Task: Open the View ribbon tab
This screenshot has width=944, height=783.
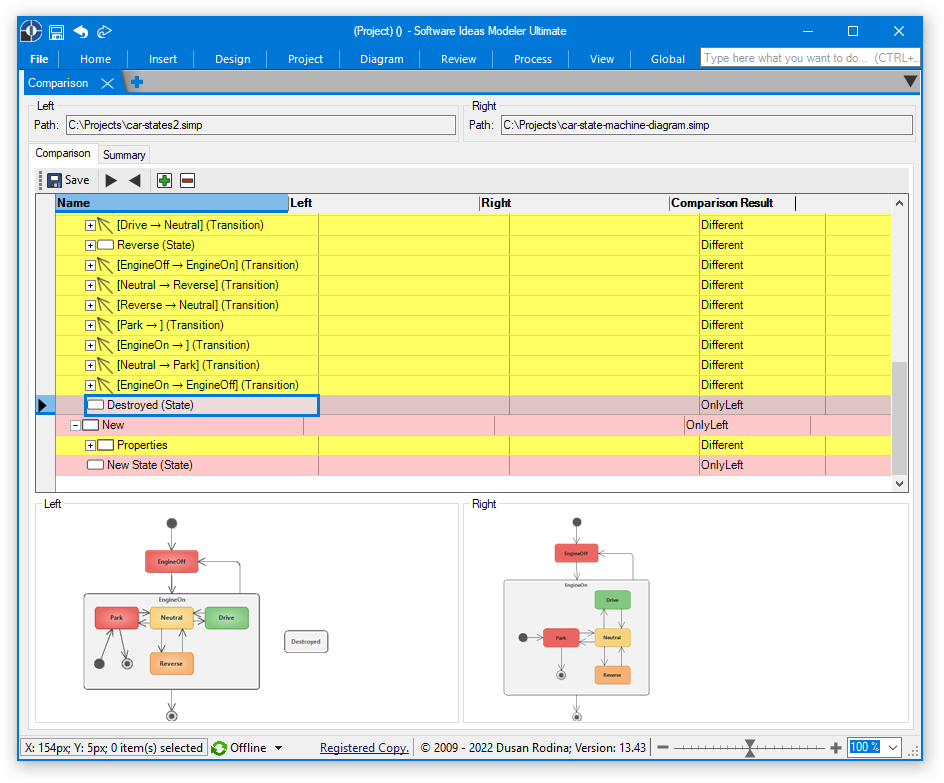Action: click(601, 59)
